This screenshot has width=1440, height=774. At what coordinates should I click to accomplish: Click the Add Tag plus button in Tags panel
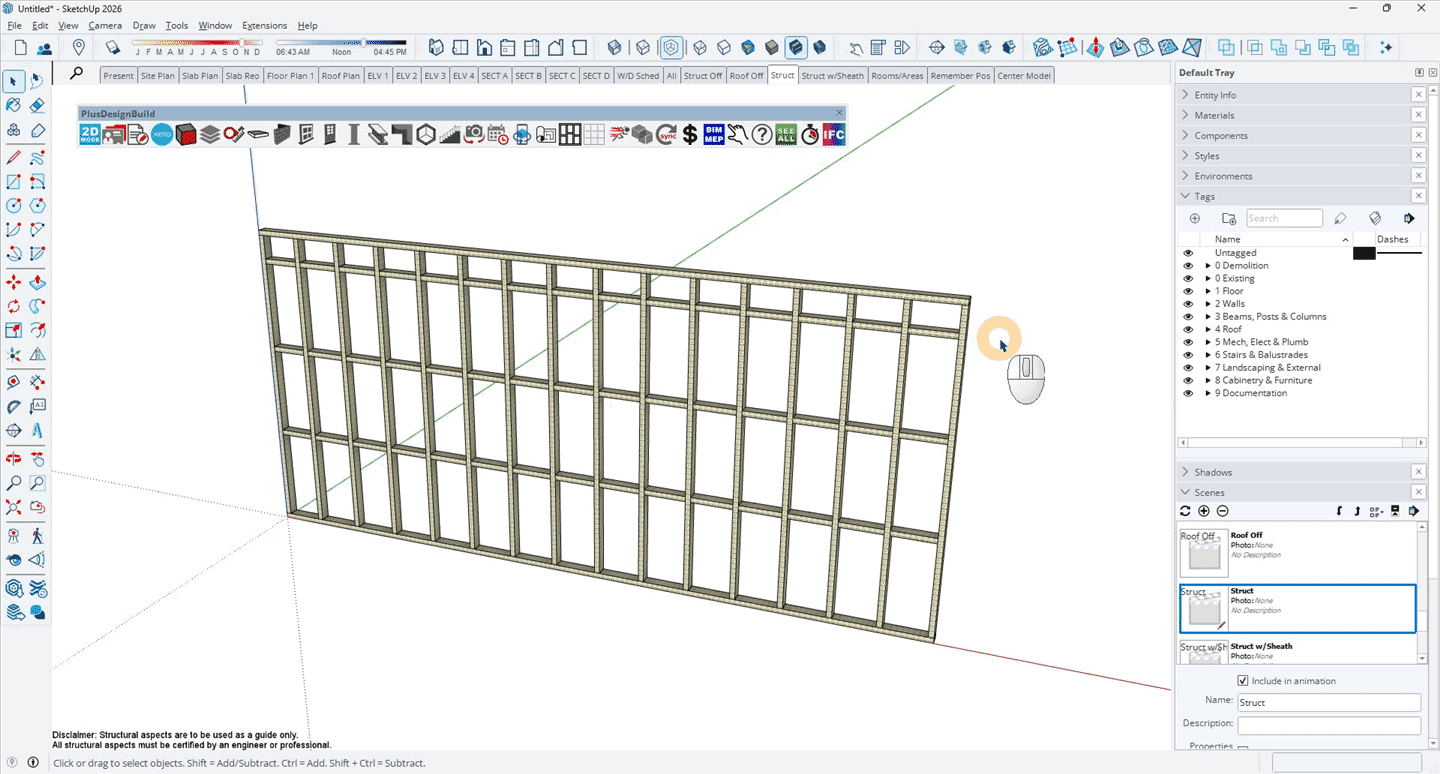(1194, 218)
